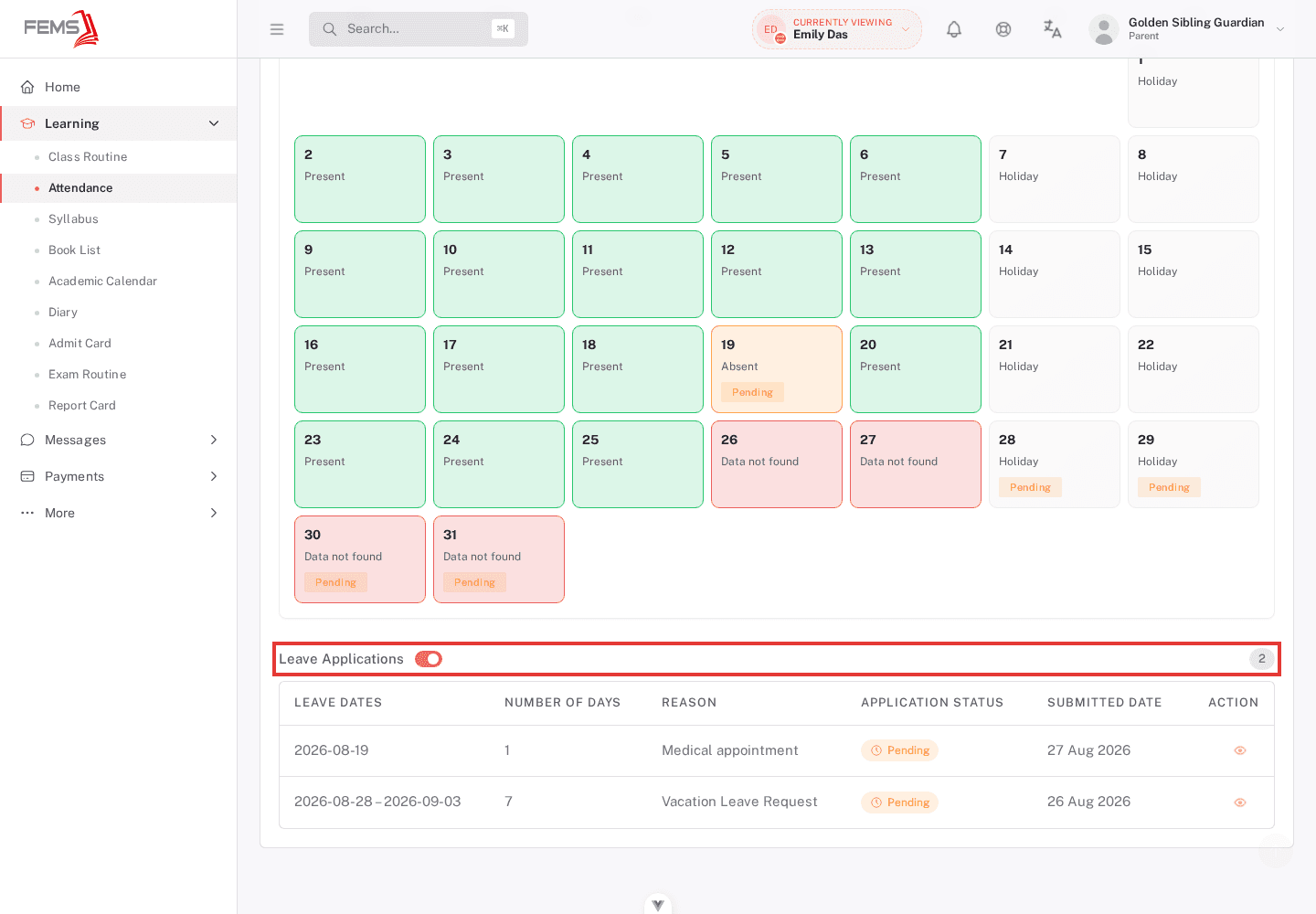Click the Application Status column header
The width and height of the screenshot is (1316, 914).
tap(932, 703)
